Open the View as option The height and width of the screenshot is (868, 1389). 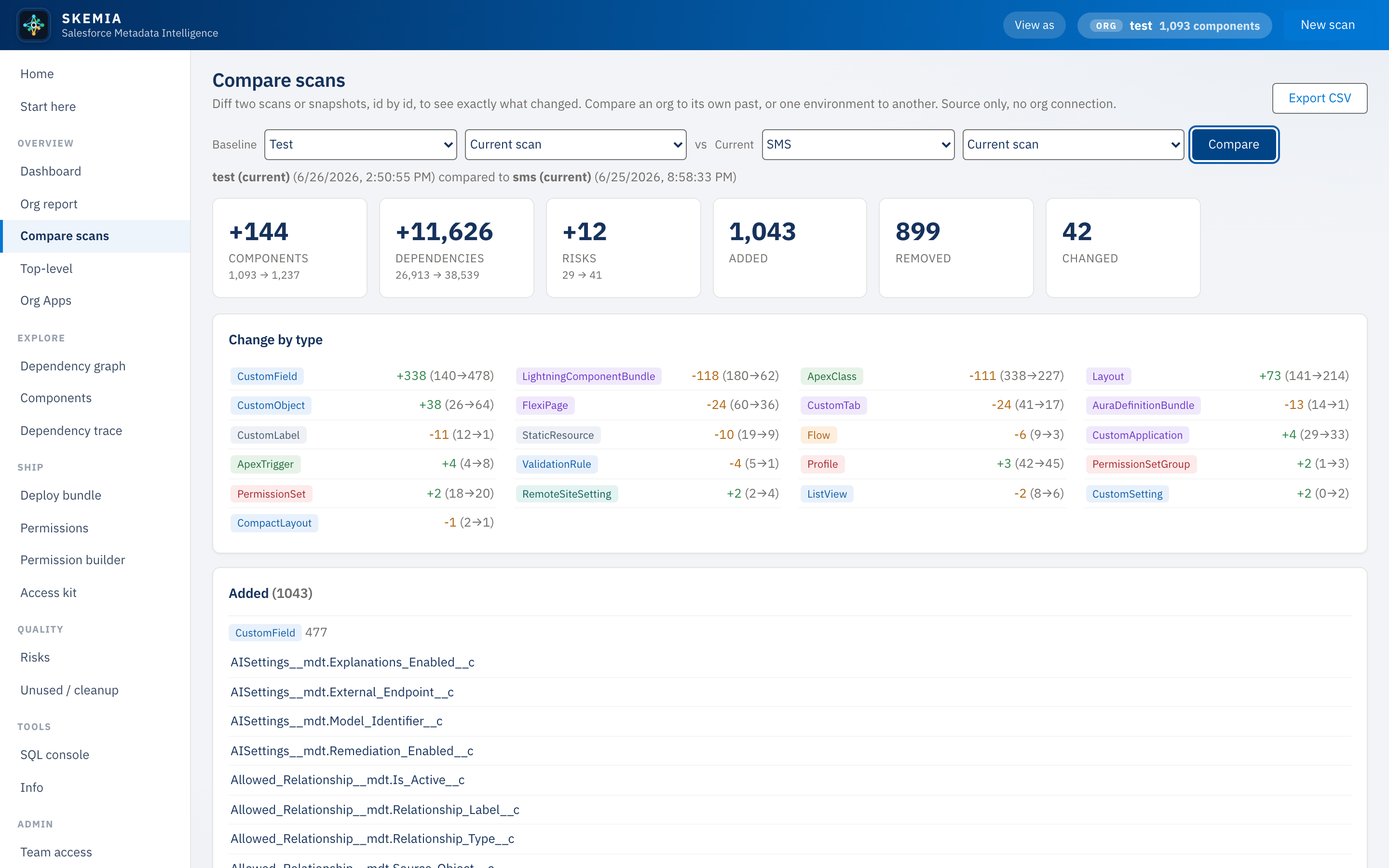(1035, 25)
